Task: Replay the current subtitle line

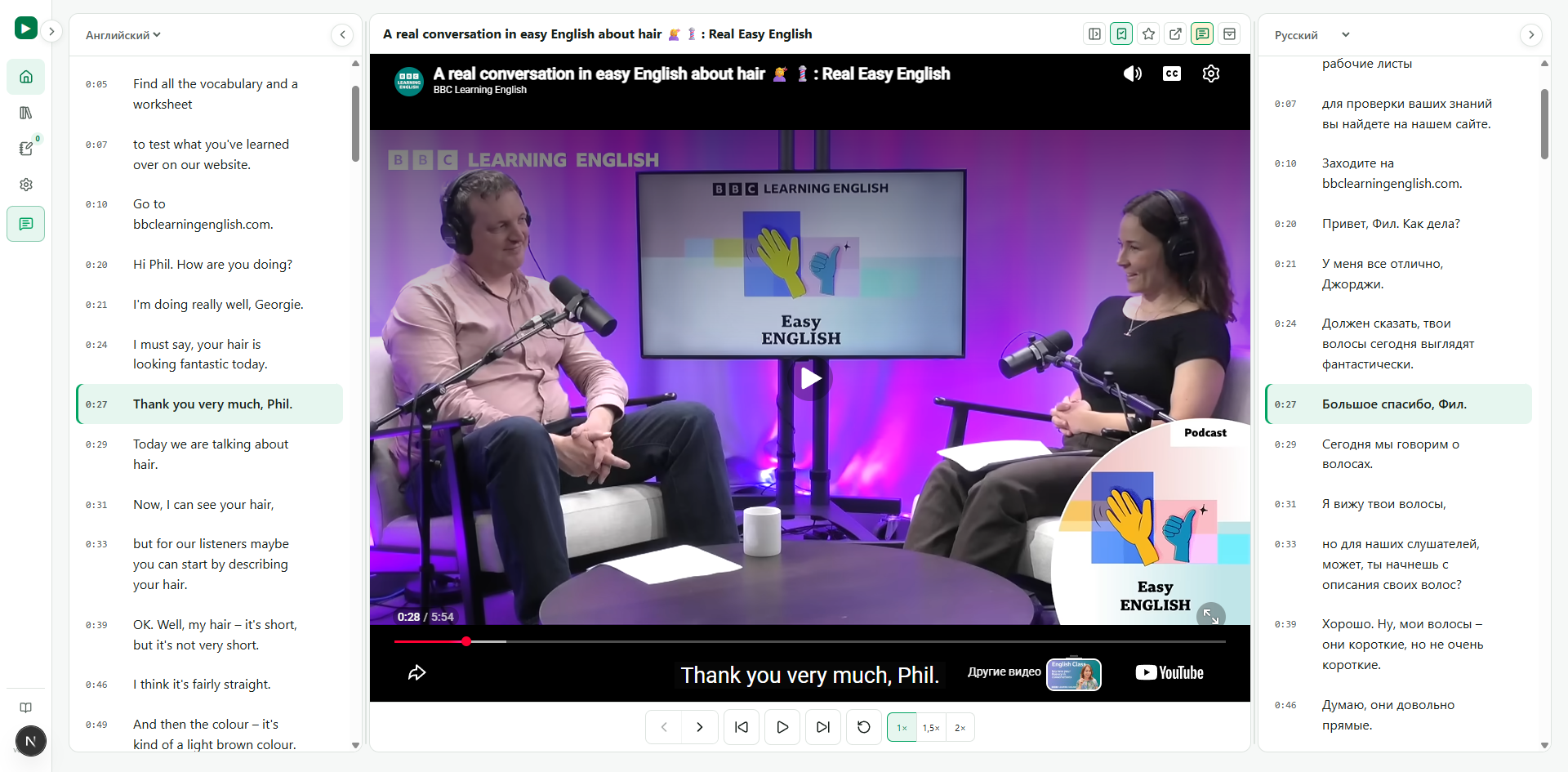Action: (x=864, y=727)
